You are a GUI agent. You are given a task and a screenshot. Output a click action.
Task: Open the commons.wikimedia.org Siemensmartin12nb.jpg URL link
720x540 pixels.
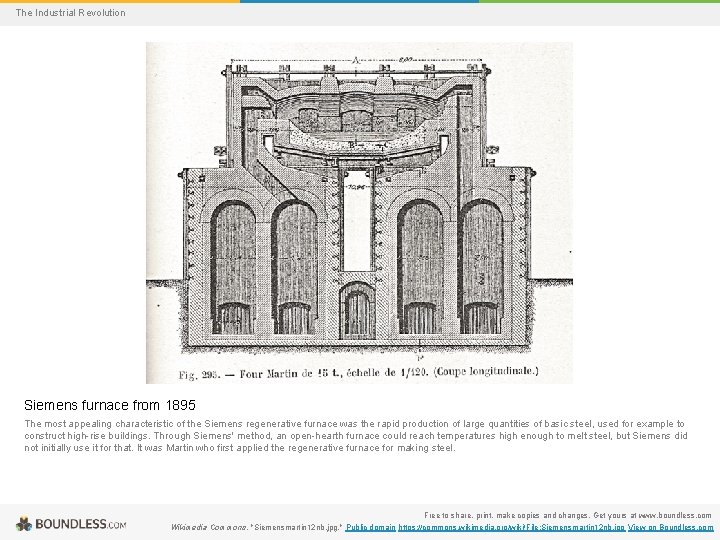point(512,528)
